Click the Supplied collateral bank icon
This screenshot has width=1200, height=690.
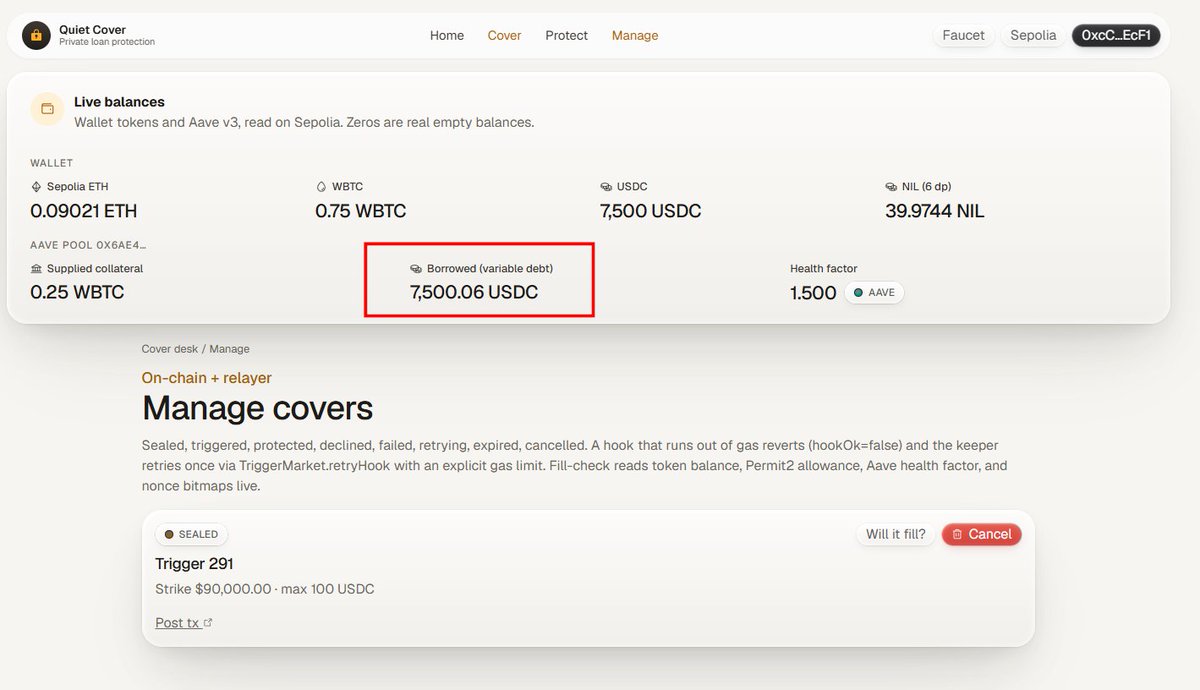[x=37, y=269]
